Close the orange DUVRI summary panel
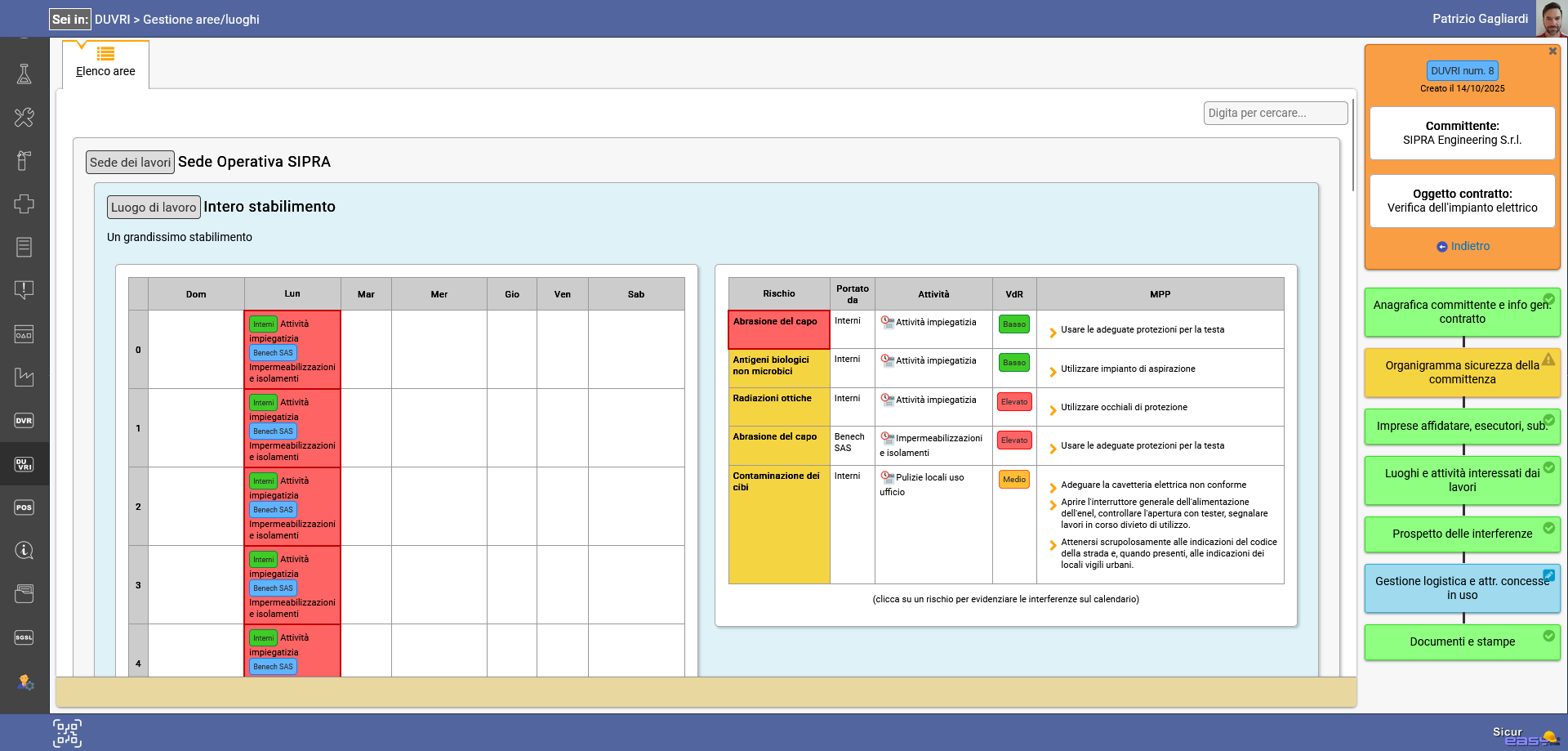 pyautogui.click(x=1552, y=51)
